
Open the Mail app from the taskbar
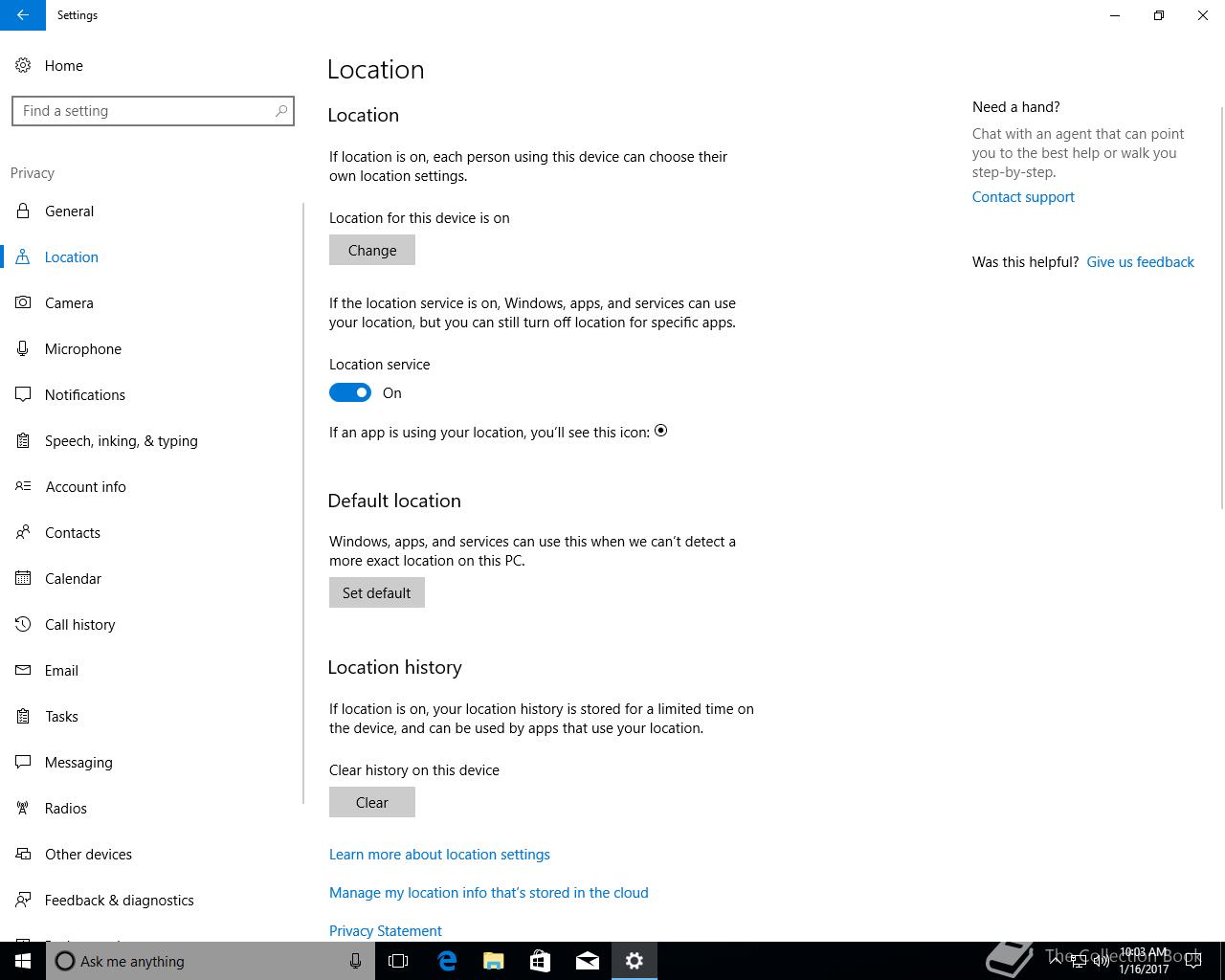pos(587,961)
